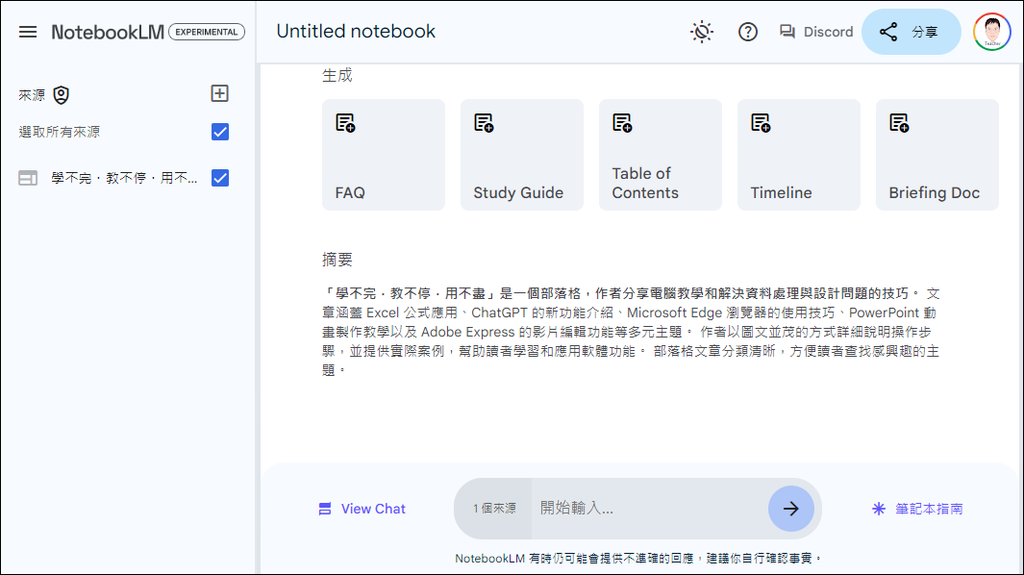Open the user profile avatar

[x=992, y=31]
